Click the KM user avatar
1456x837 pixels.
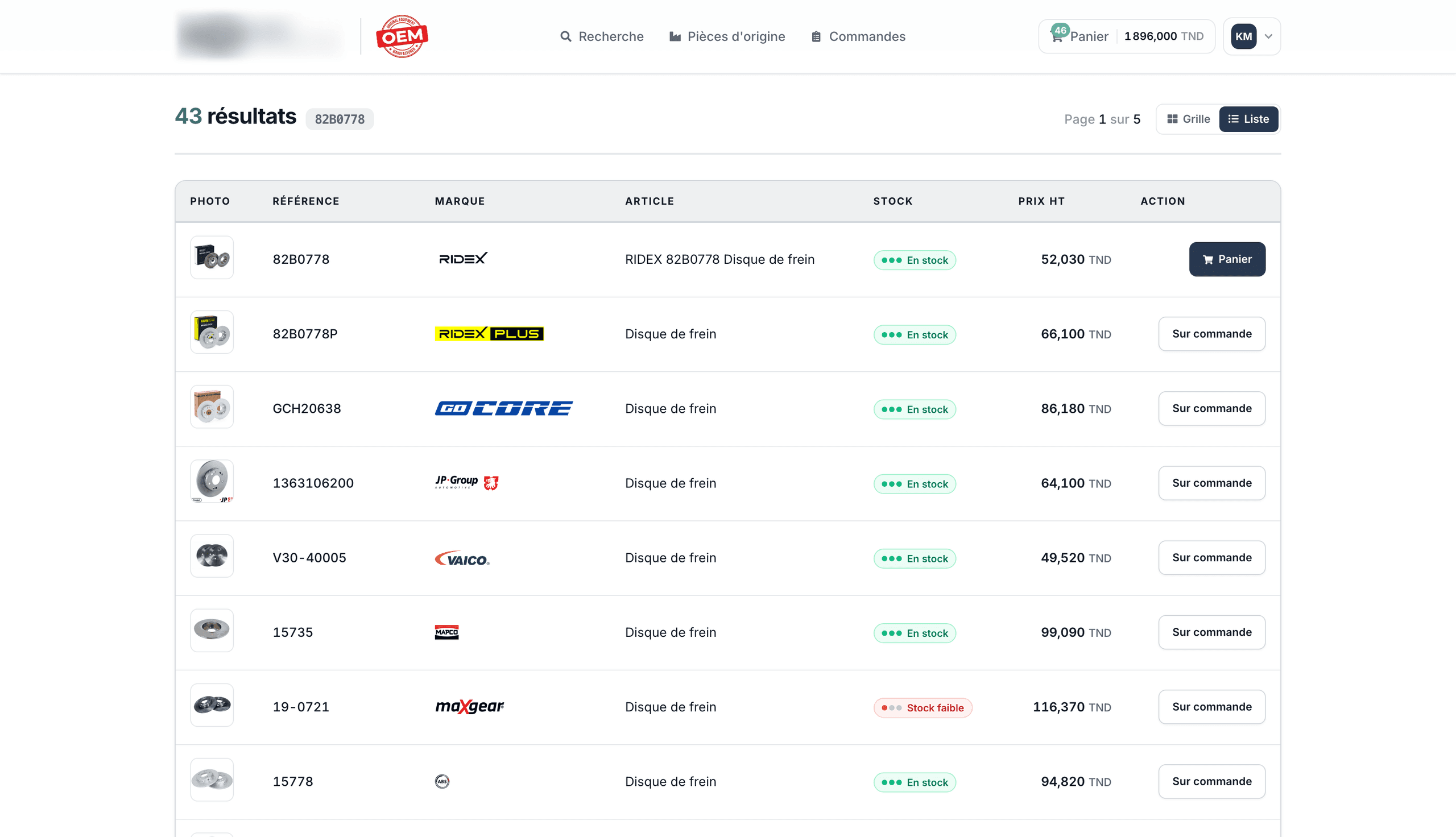point(1243,36)
